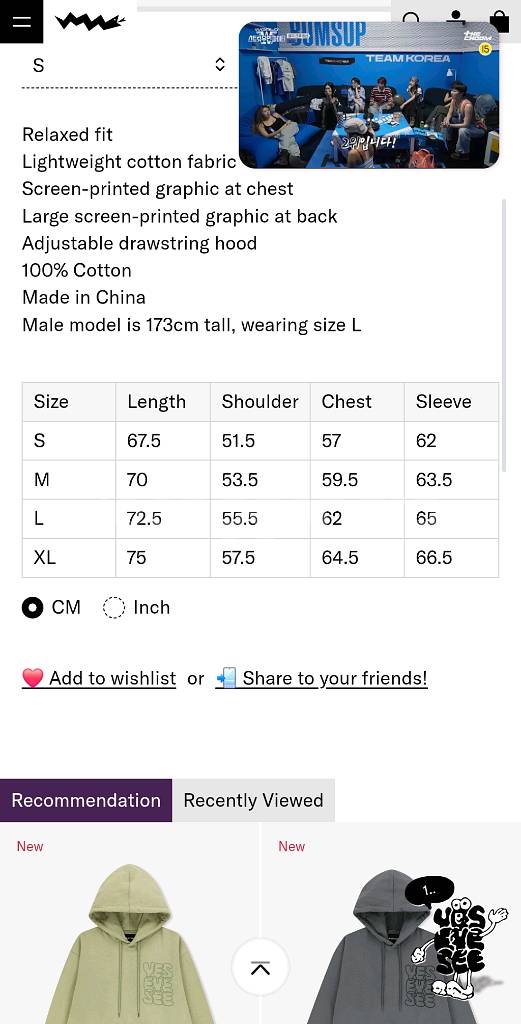This screenshot has height=1024, width=521.
Task: Open the green hoodie product thumbnail
Action: click(129, 923)
